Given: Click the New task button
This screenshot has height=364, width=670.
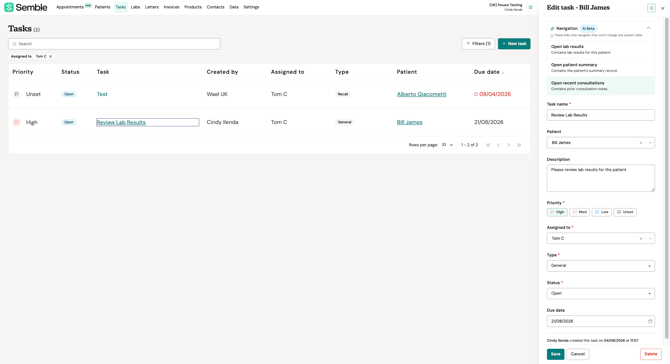Looking at the screenshot, I should click(x=514, y=44).
